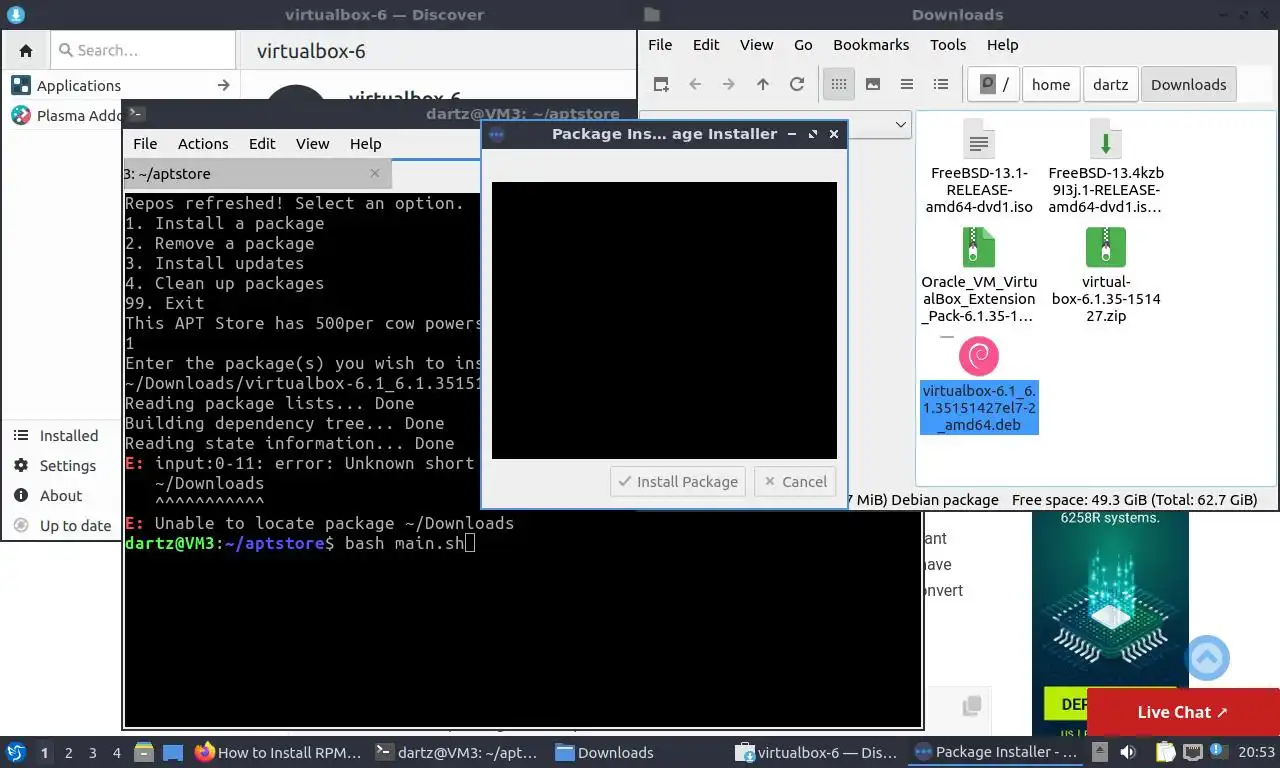This screenshot has width=1280, height=768.
Task: Select the virtualbox-6.1 deb package
Action: [x=979, y=385]
